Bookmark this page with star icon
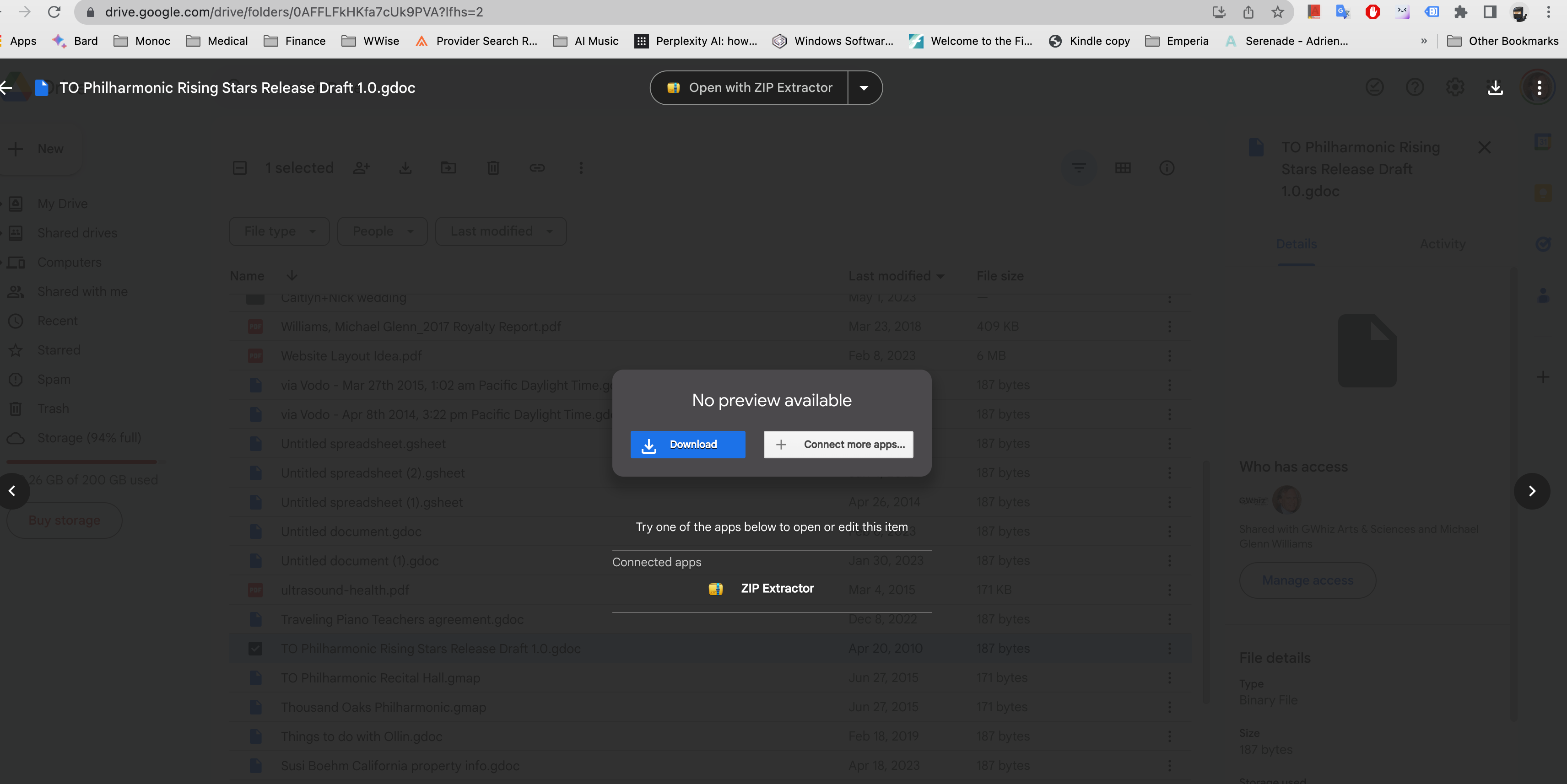 [1277, 12]
